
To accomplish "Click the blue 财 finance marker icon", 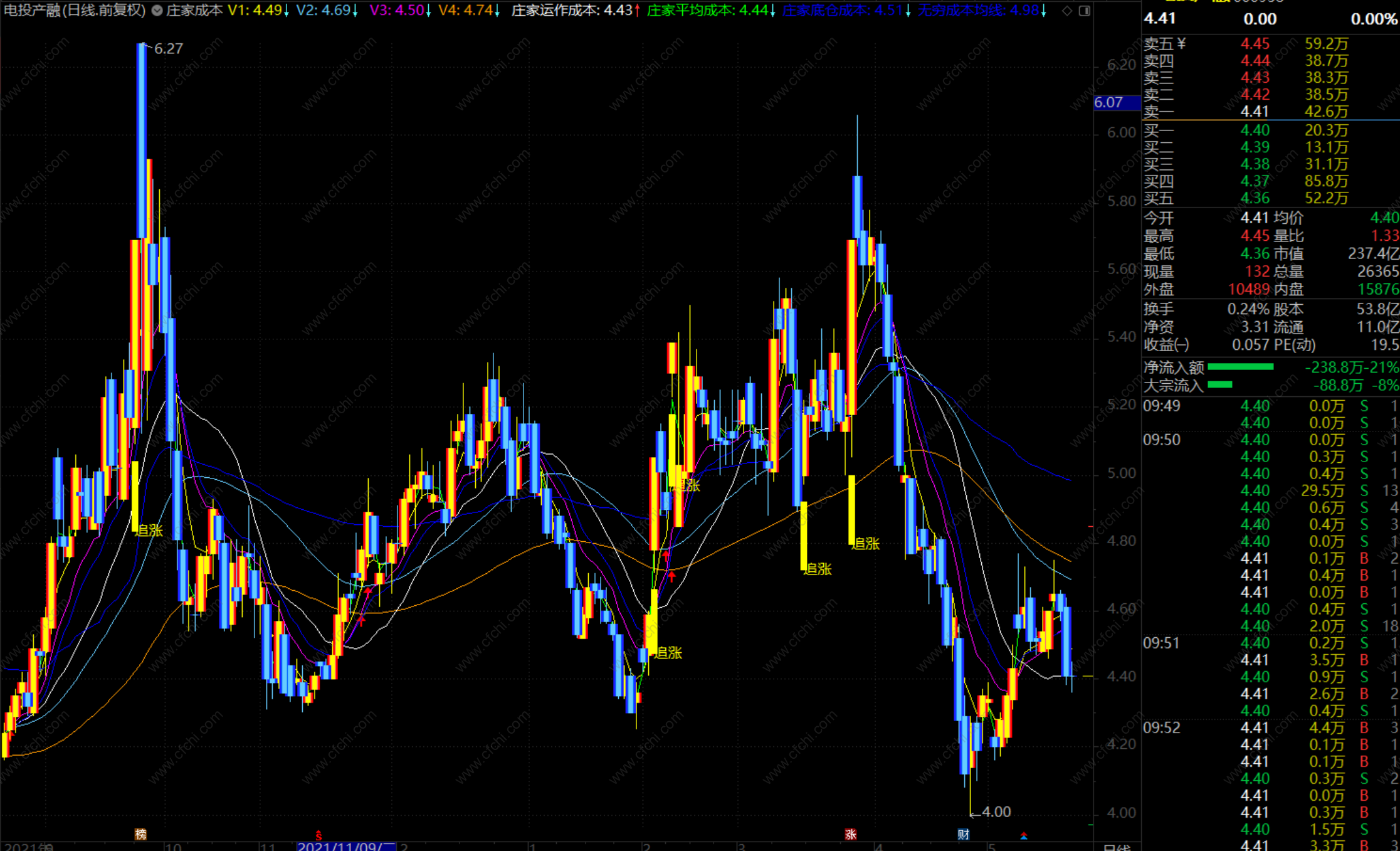I will (x=963, y=834).
